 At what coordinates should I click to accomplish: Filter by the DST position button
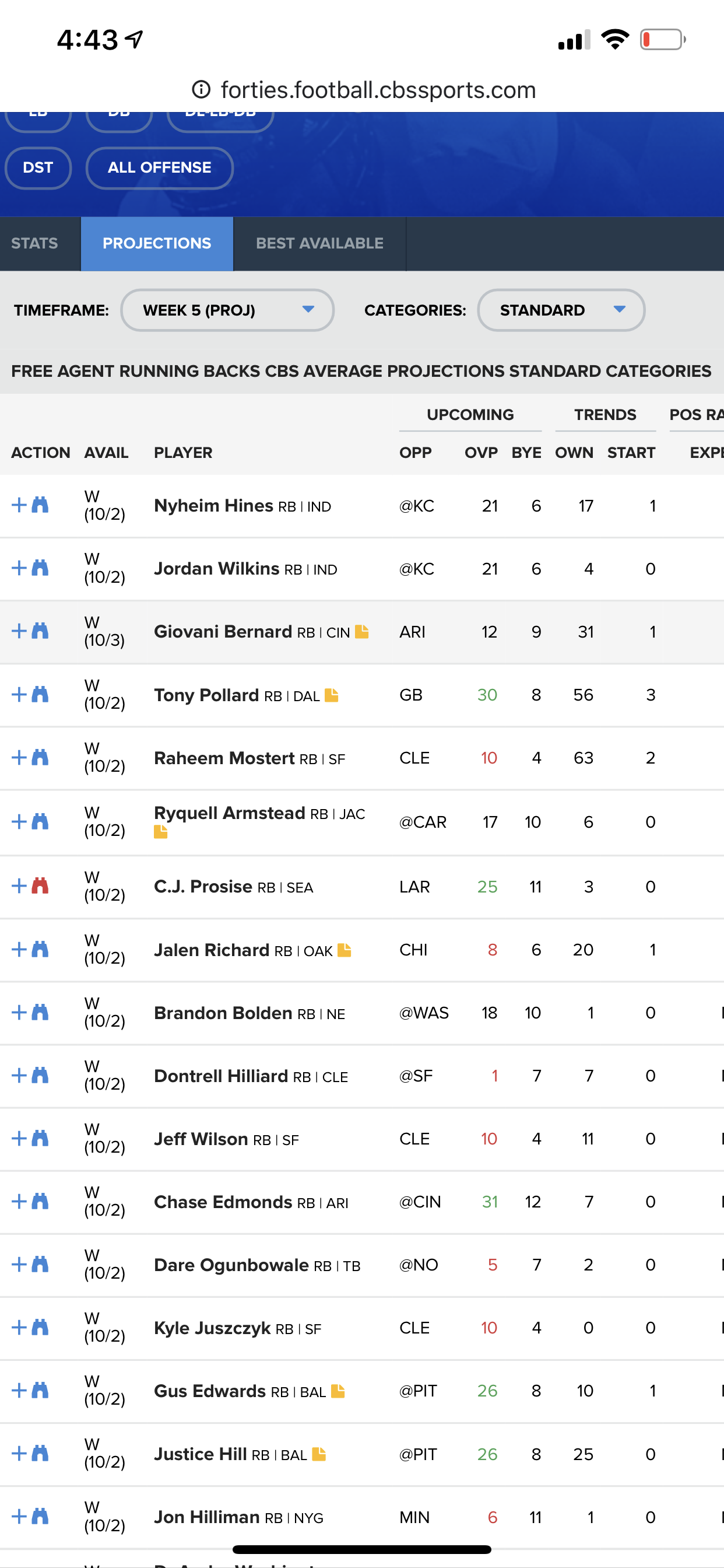pyautogui.click(x=38, y=168)
